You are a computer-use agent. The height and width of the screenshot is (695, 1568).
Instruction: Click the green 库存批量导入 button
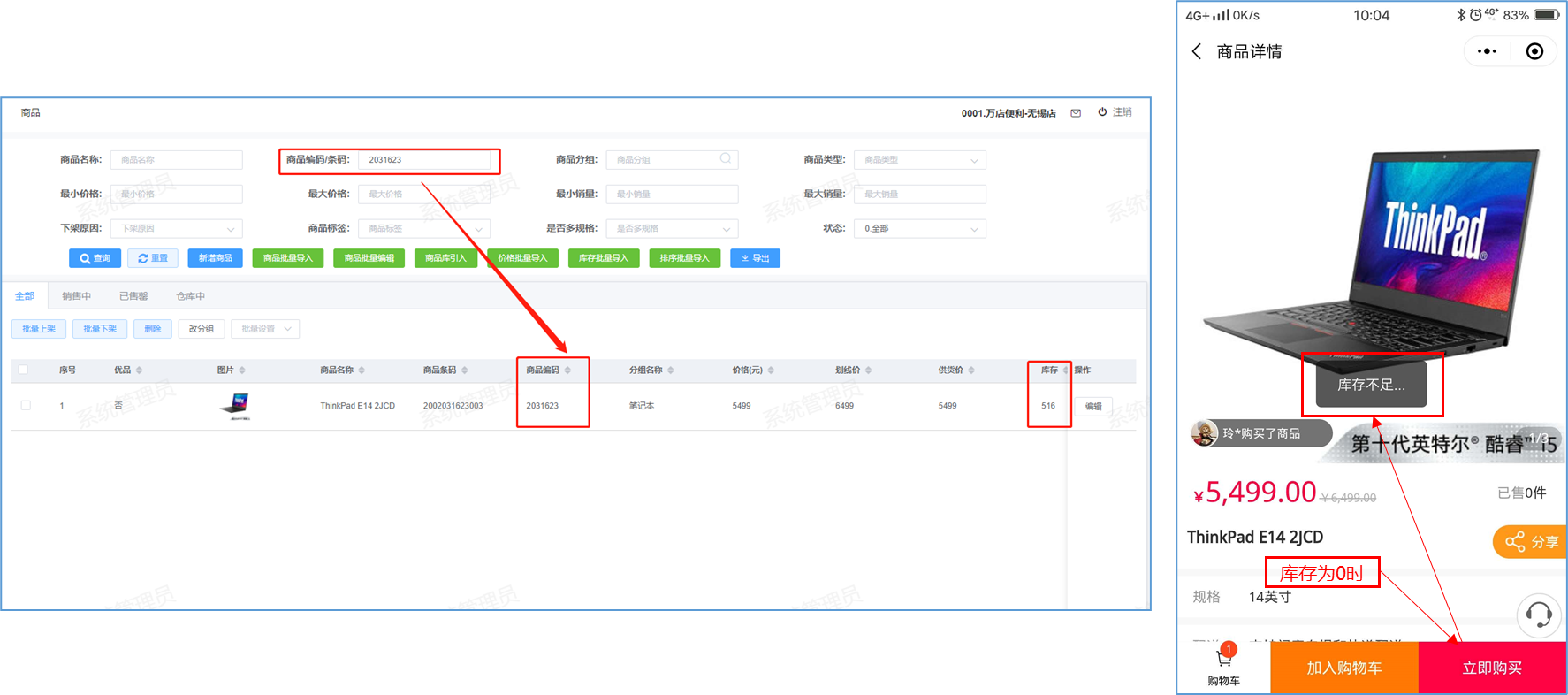604,258
